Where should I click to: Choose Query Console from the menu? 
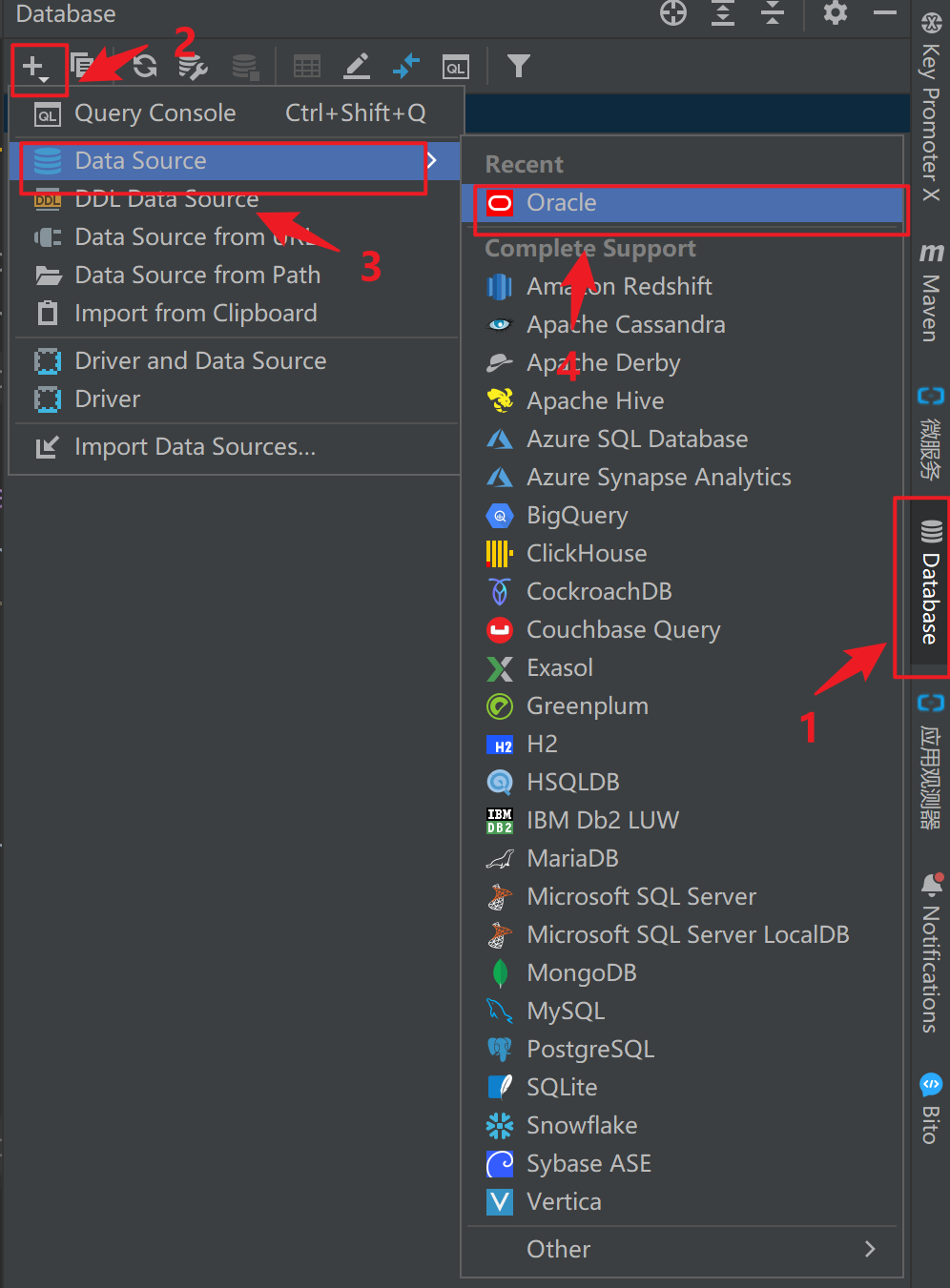(x=235, y=113)
